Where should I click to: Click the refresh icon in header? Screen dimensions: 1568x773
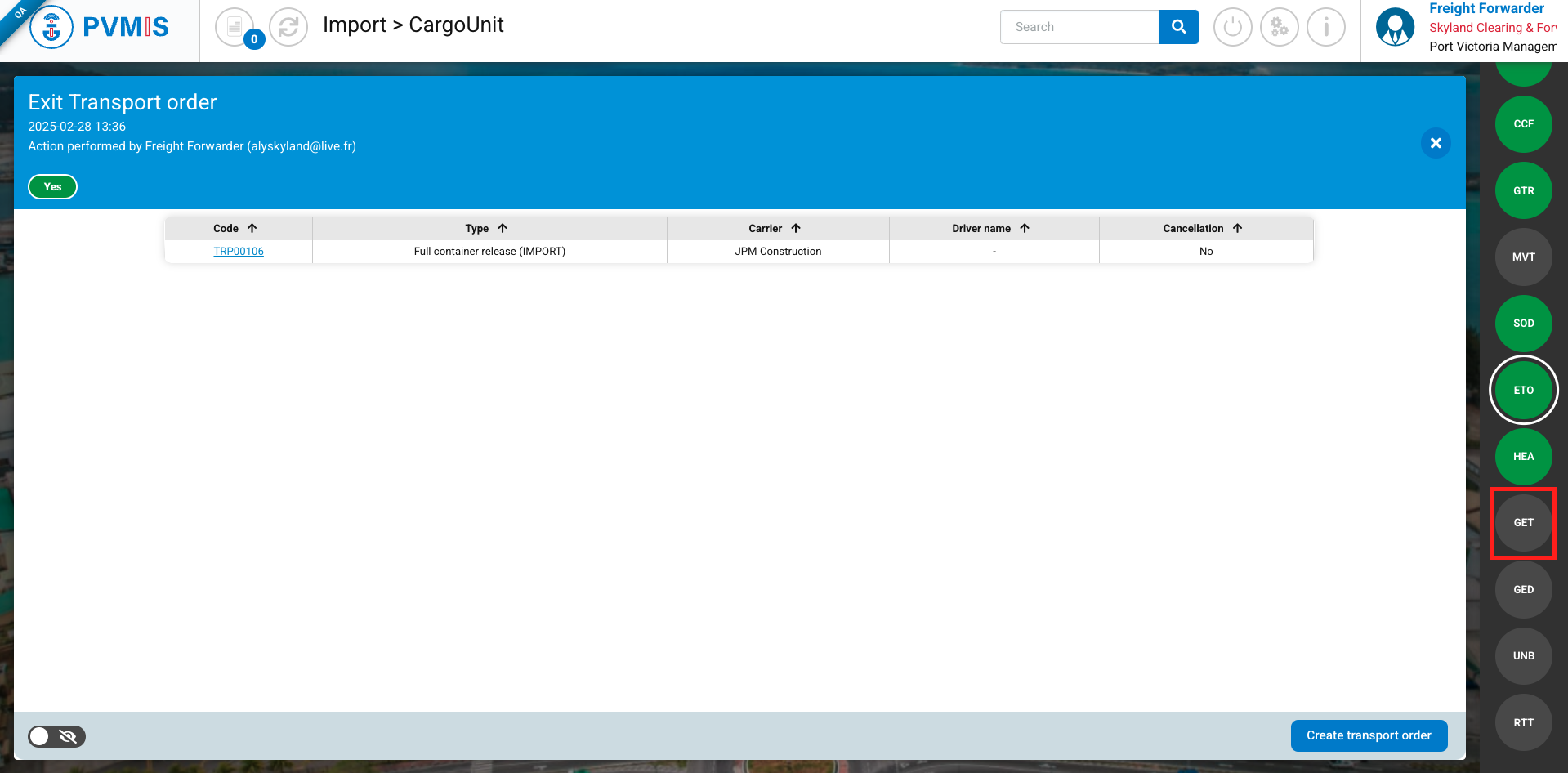pyautogui.click(x=288, y=27)
